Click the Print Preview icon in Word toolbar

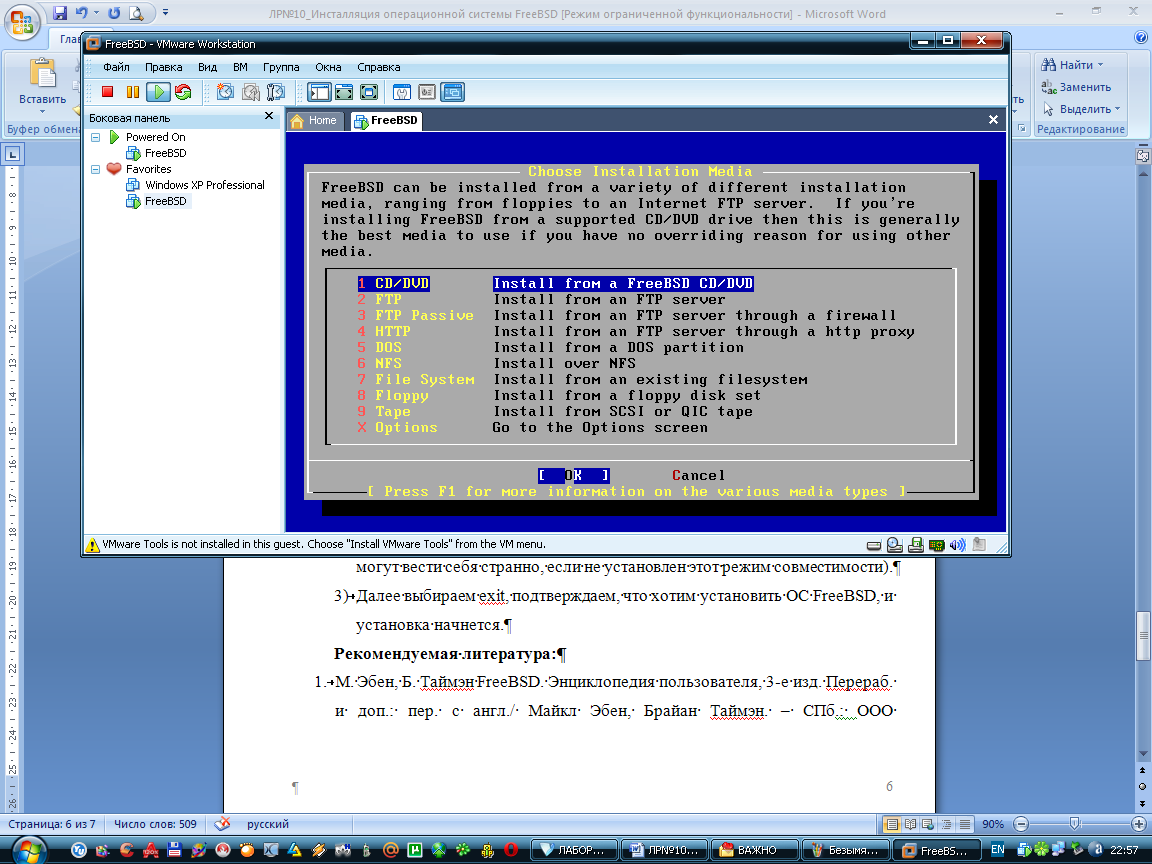click(137, 12)
